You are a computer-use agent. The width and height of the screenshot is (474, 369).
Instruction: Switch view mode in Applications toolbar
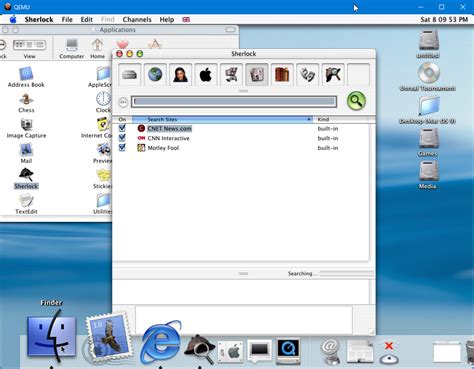(29, 45)
